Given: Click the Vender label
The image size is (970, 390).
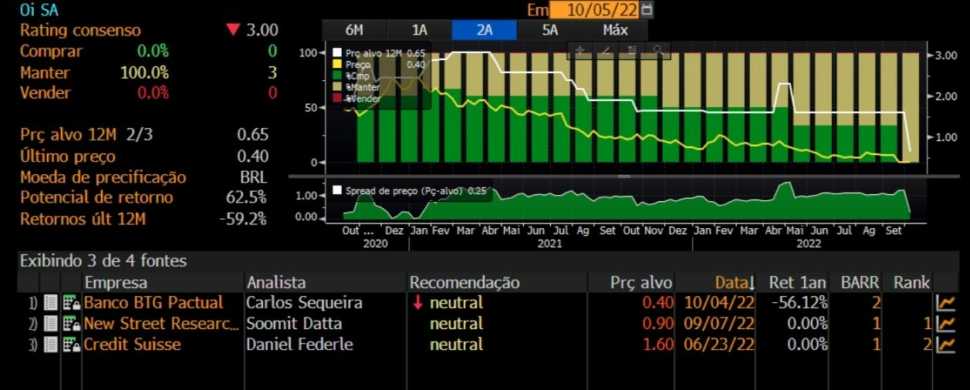Looking at the screenshot, I should click(x=45, y=93).
